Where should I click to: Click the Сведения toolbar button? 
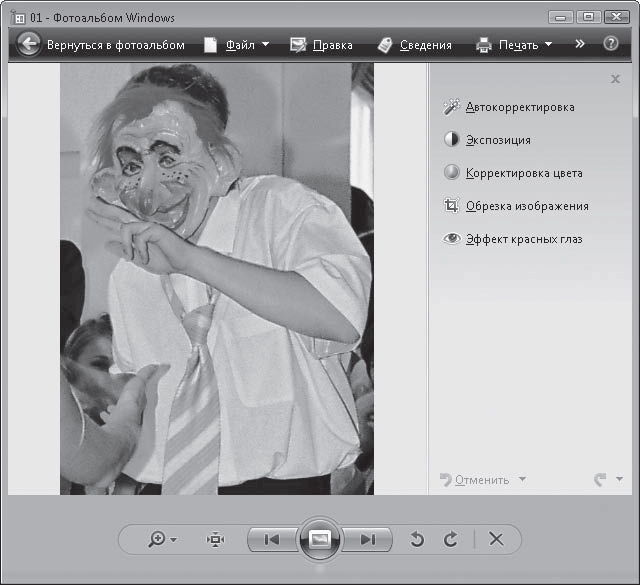pyautogui.click(x=414, y=45)
